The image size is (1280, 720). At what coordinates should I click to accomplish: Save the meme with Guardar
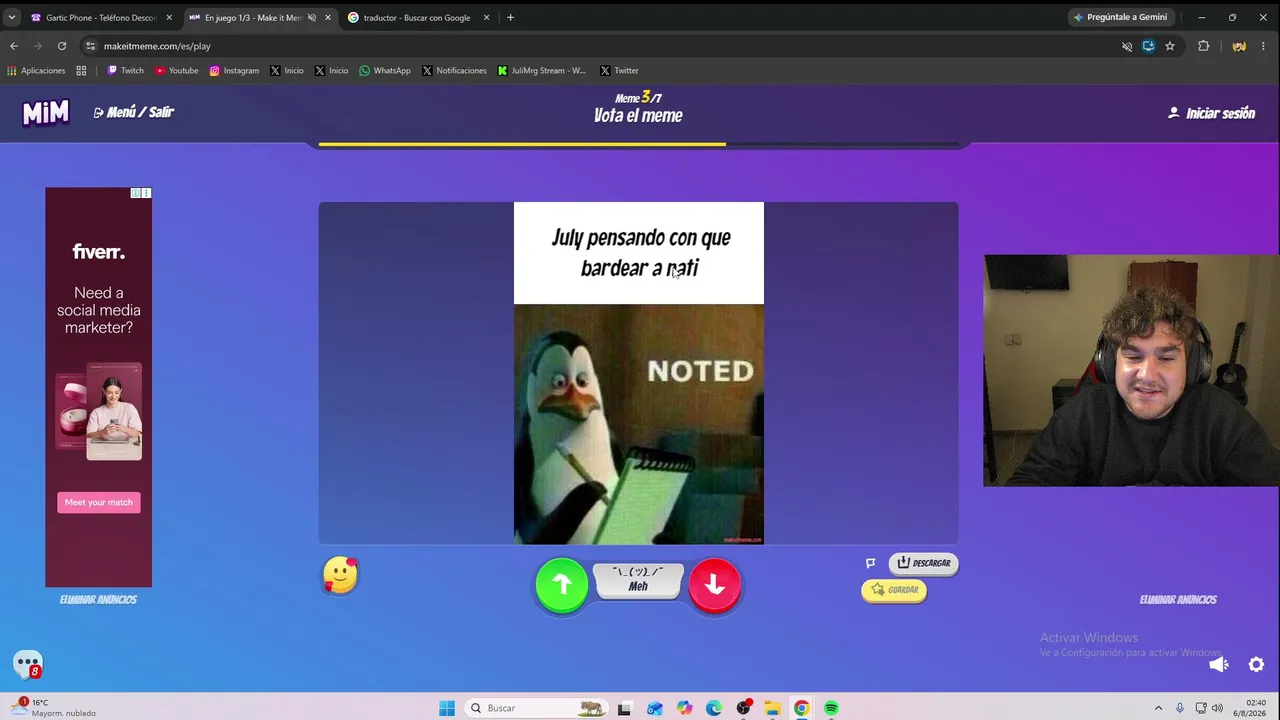coord(894,590)
